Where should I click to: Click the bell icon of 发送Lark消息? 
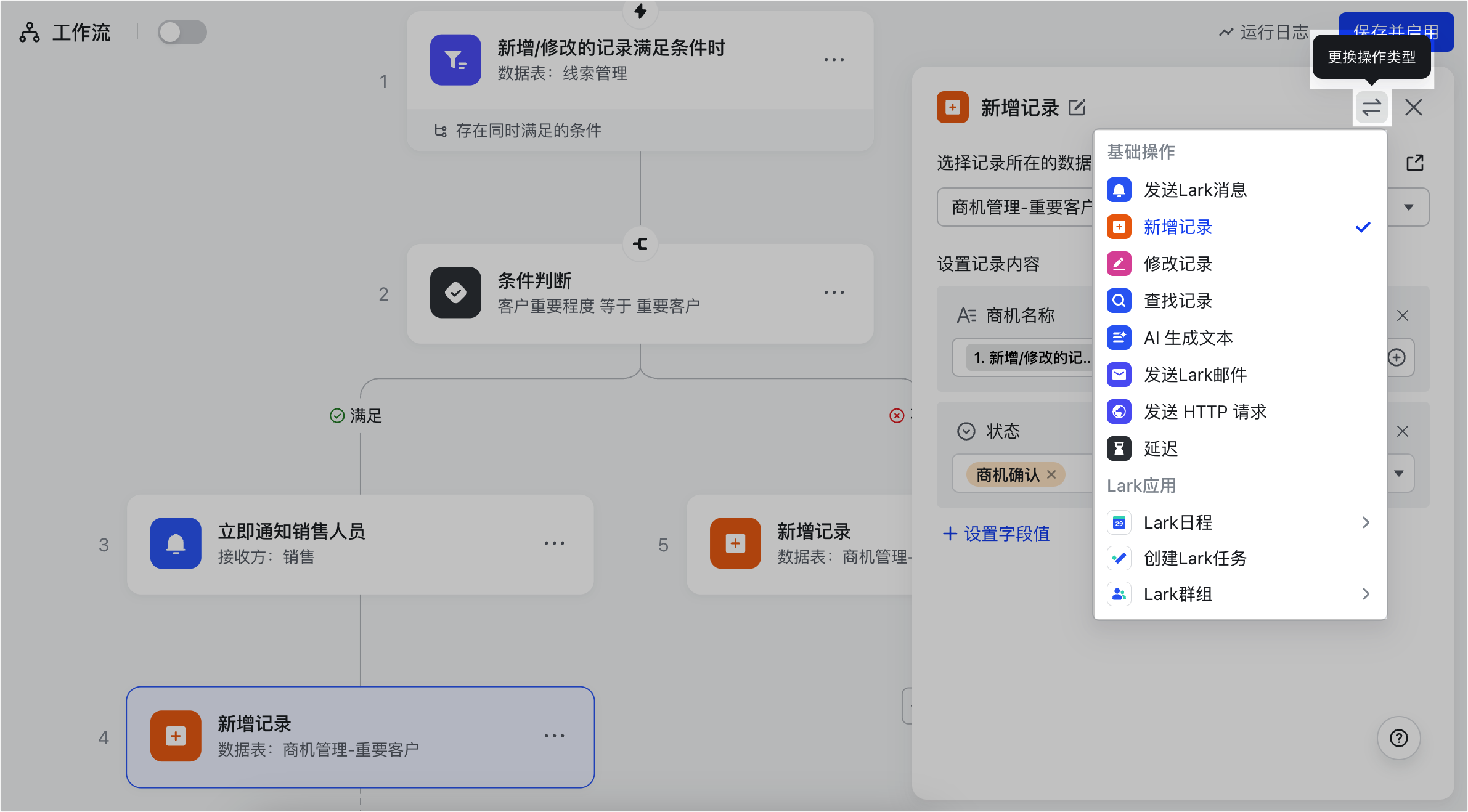point(1119,190)
